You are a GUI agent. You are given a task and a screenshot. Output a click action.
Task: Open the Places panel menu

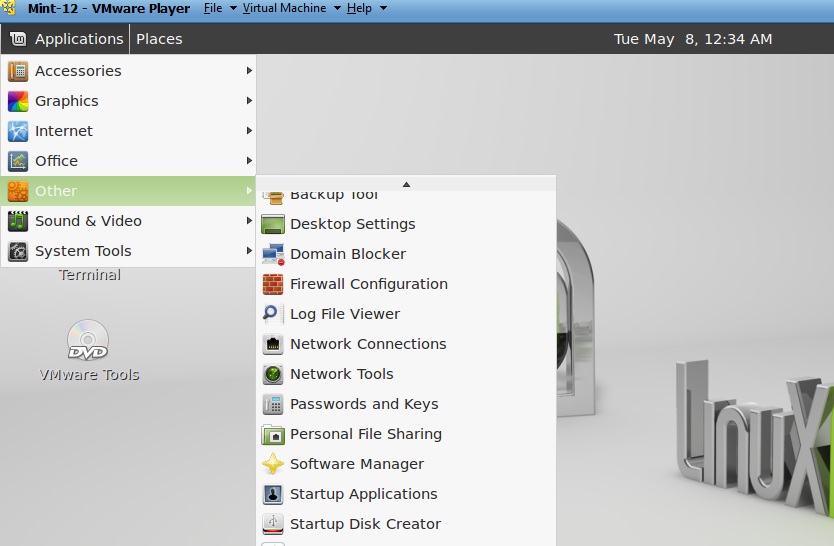pyautogui.click(x=159, y=39)
